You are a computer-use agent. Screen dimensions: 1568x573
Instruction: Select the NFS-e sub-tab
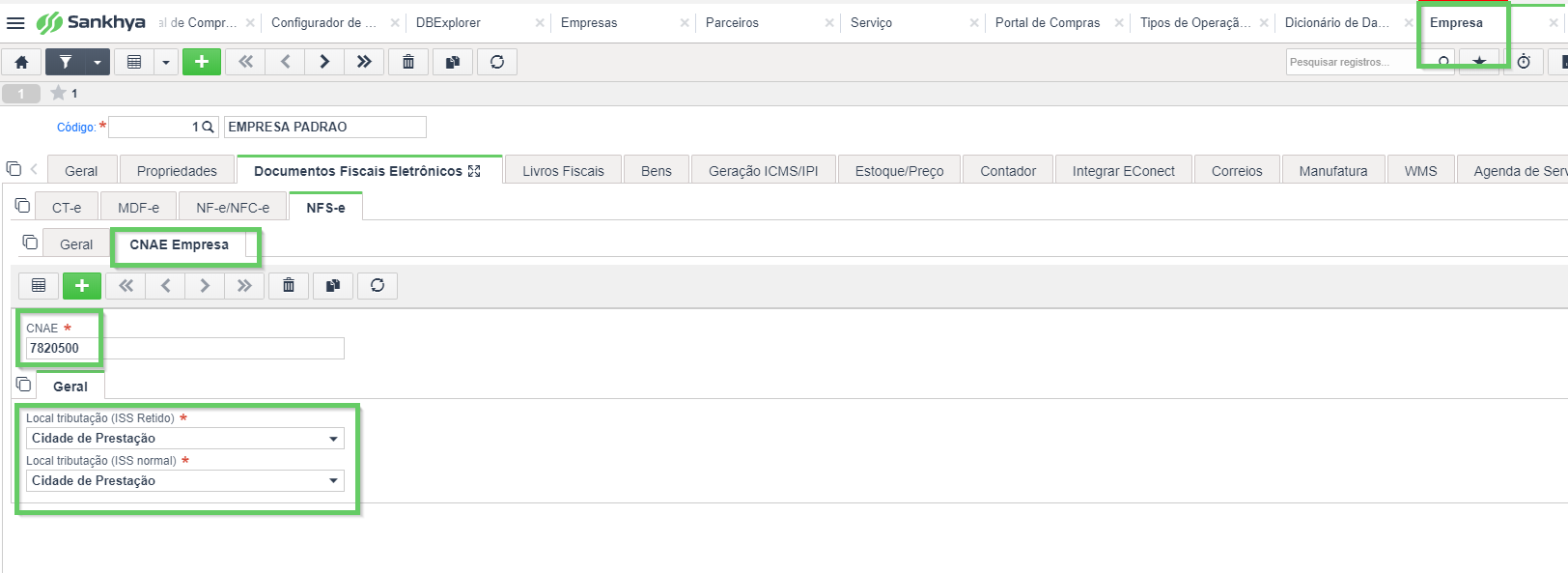(325, 207)
